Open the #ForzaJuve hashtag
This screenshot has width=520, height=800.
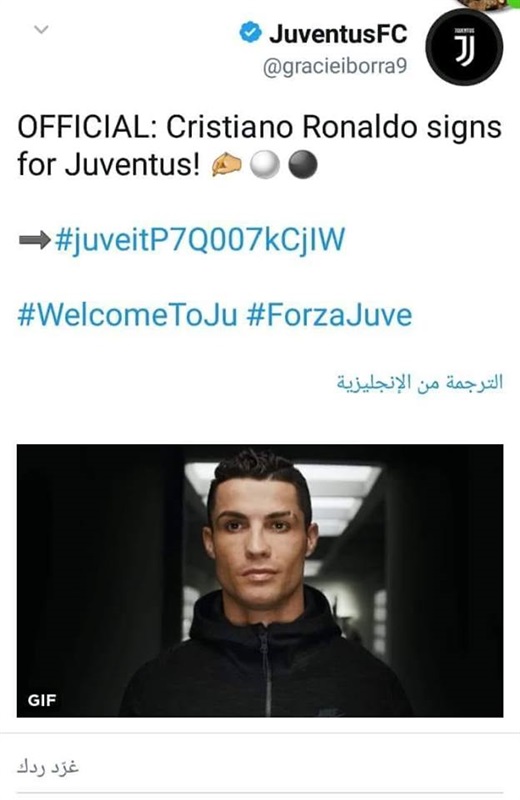[x=329, y=315]
